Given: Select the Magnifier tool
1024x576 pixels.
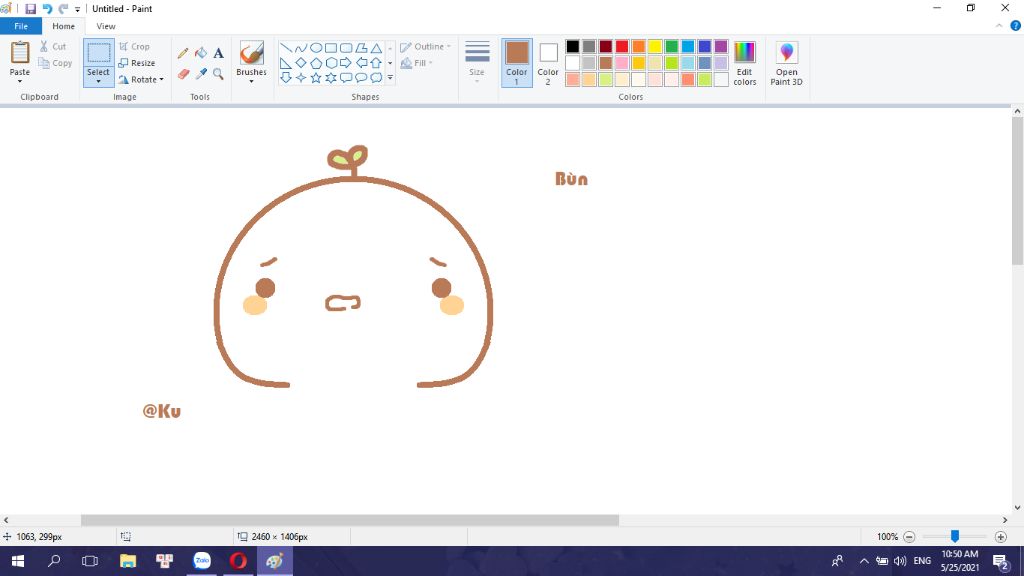Looking at the screenshot, I should pos(219,74).
